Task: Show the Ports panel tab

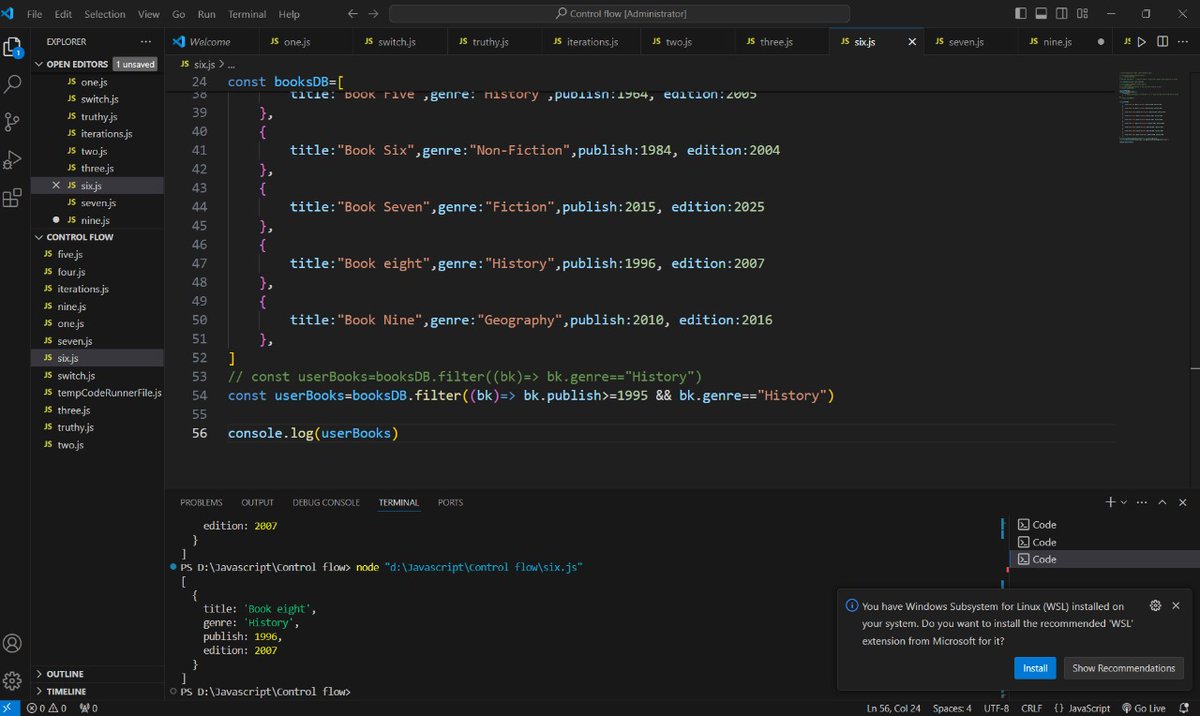Action: click(x=450, y=502)
